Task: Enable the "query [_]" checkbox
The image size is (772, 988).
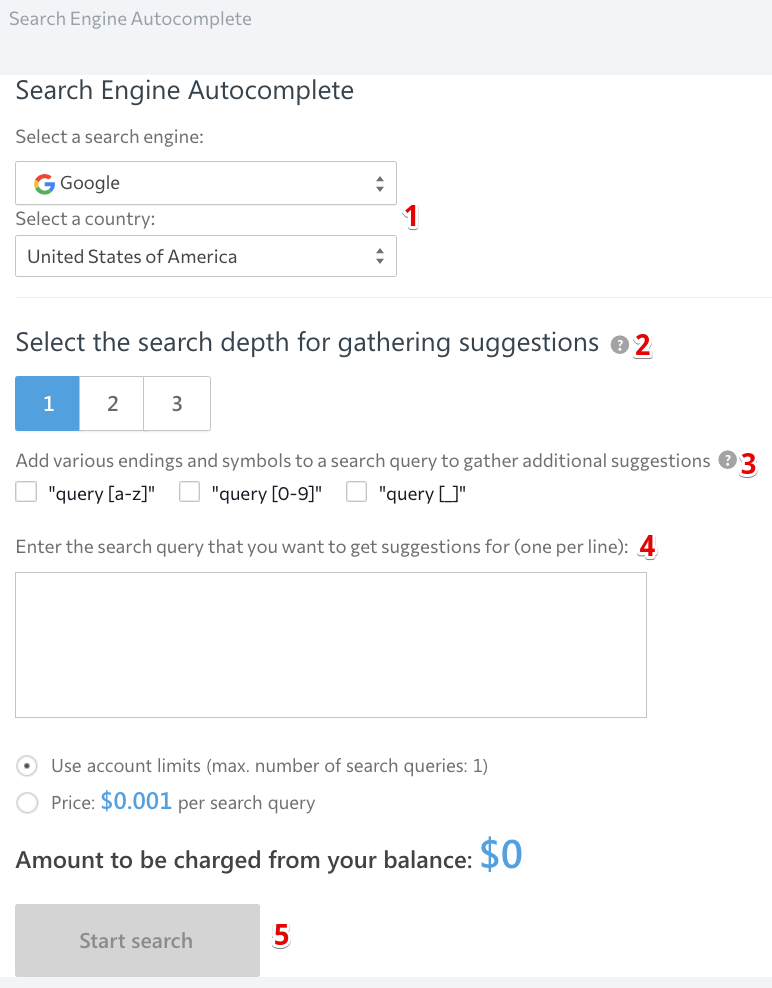Action: click(356, 492)
